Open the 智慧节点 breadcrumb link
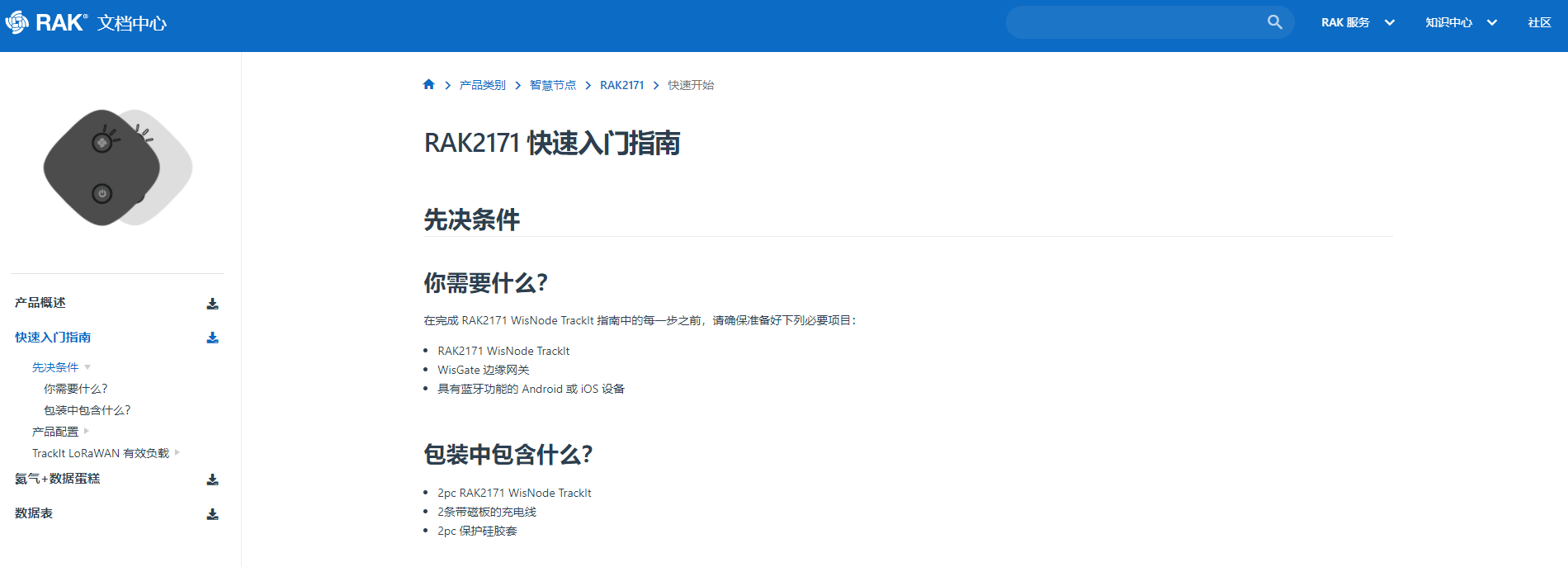The image size is (1568, 567). point(552,85)
